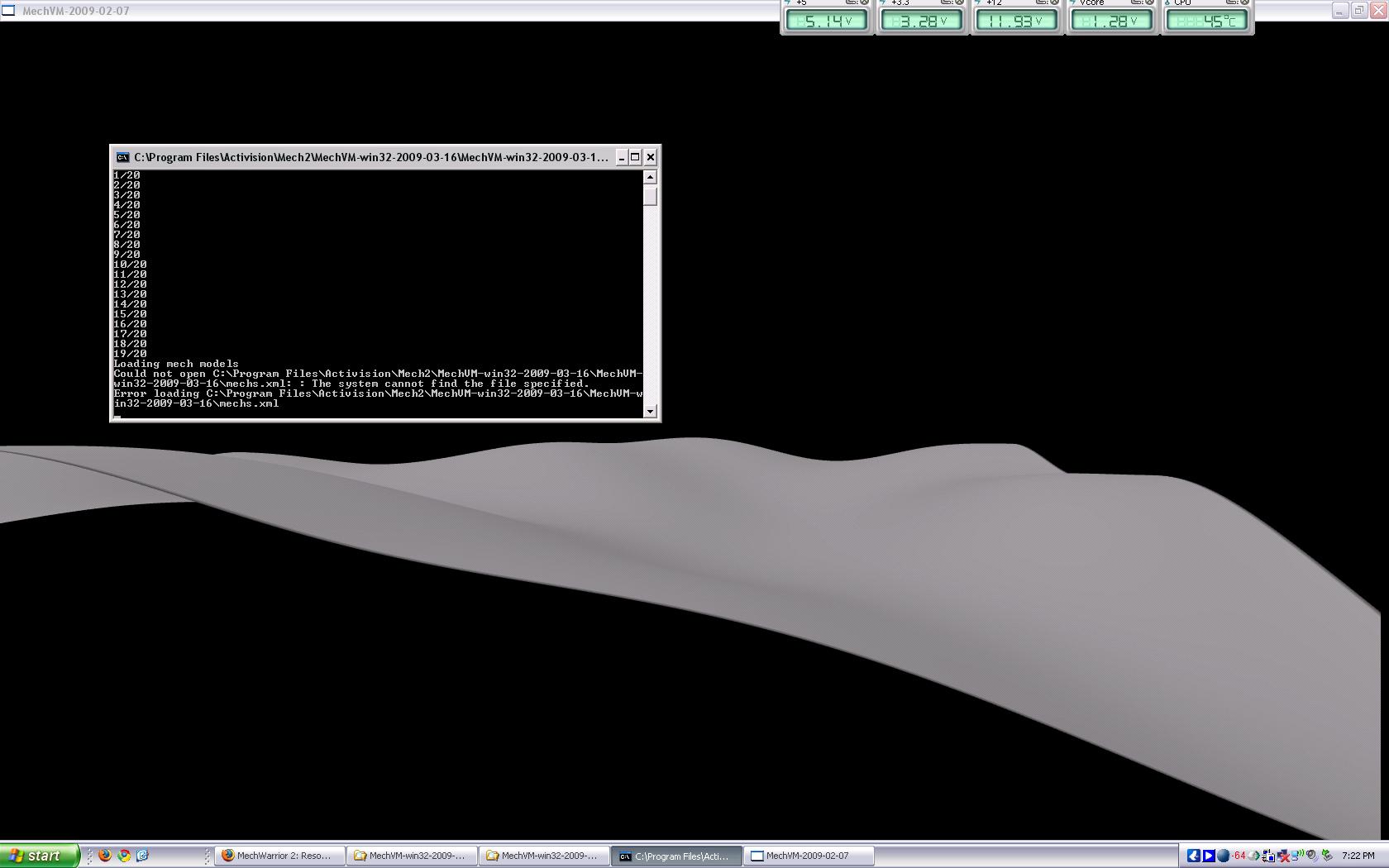Close the +5 voltage monitor gadget
This screenshot has height=868, width=1389.
(x=865, y=2)
